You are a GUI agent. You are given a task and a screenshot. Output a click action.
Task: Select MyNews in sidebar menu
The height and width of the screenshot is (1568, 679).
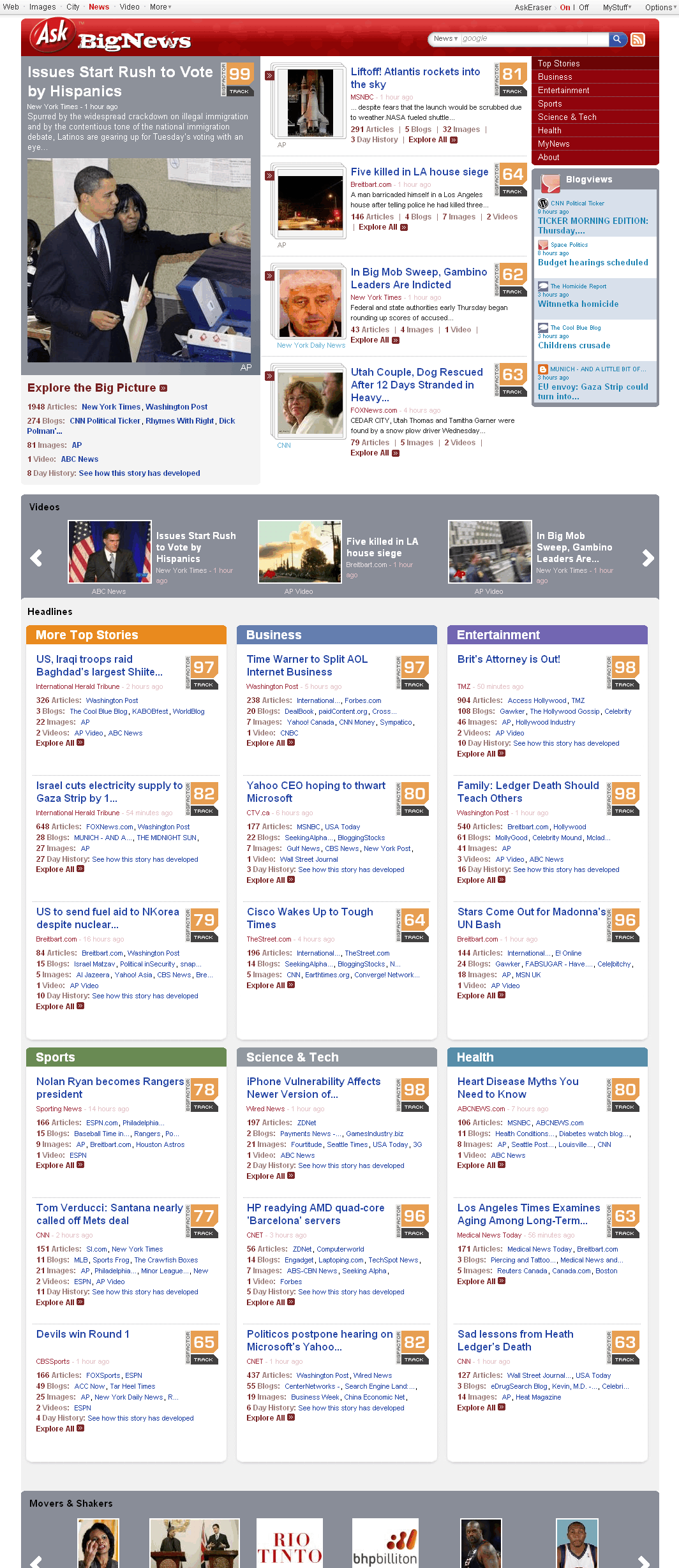pos(553,144)
